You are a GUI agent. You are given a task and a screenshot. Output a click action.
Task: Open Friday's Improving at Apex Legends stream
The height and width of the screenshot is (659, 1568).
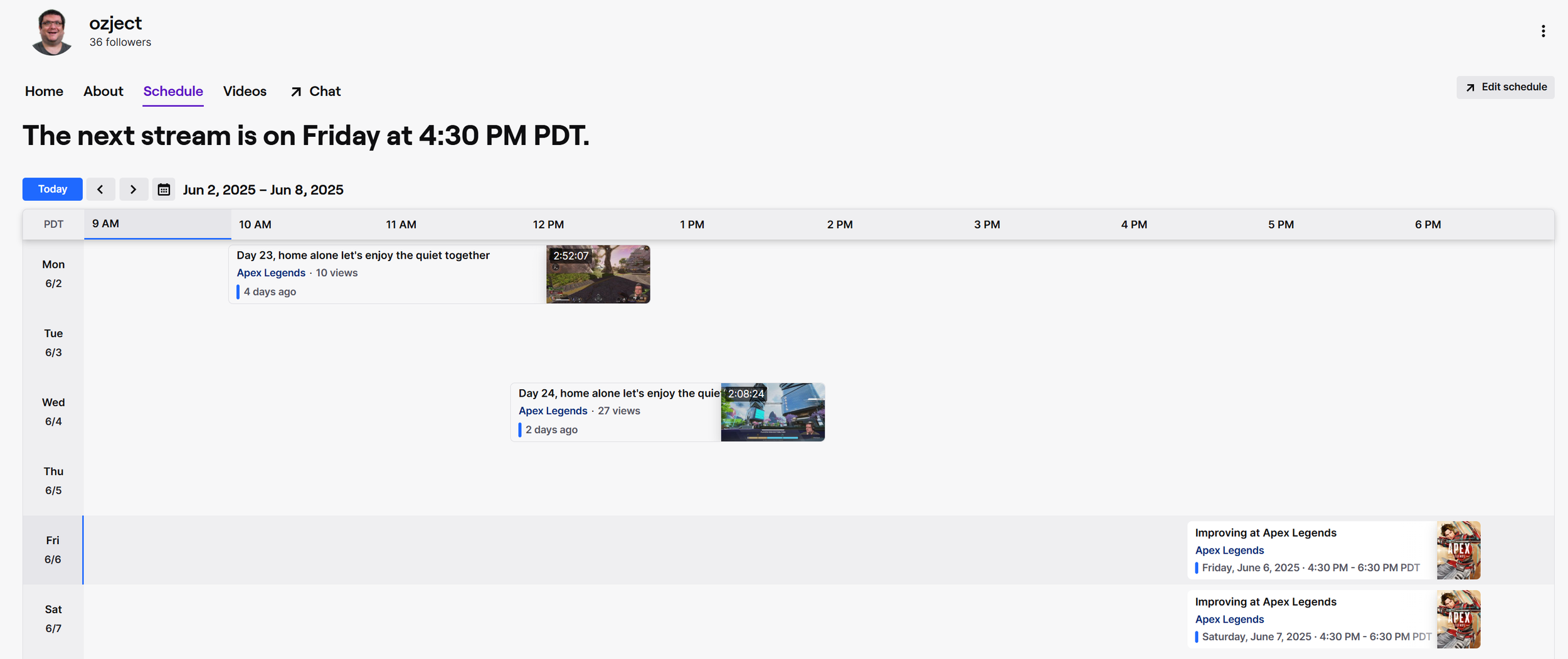coord(1266,533)
